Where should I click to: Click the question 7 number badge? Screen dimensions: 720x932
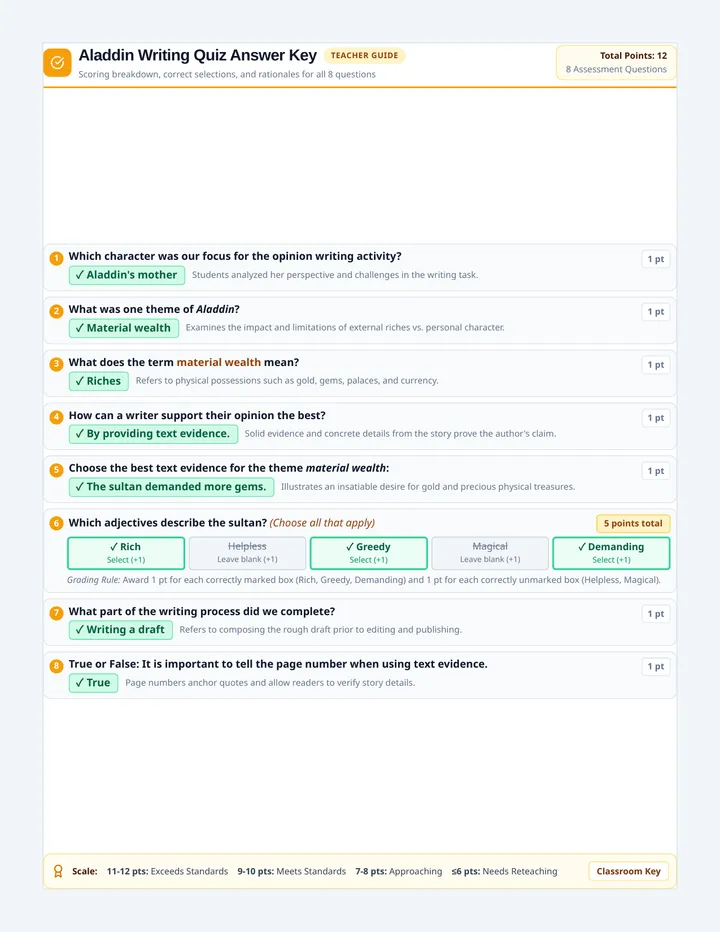pos(56,613)
